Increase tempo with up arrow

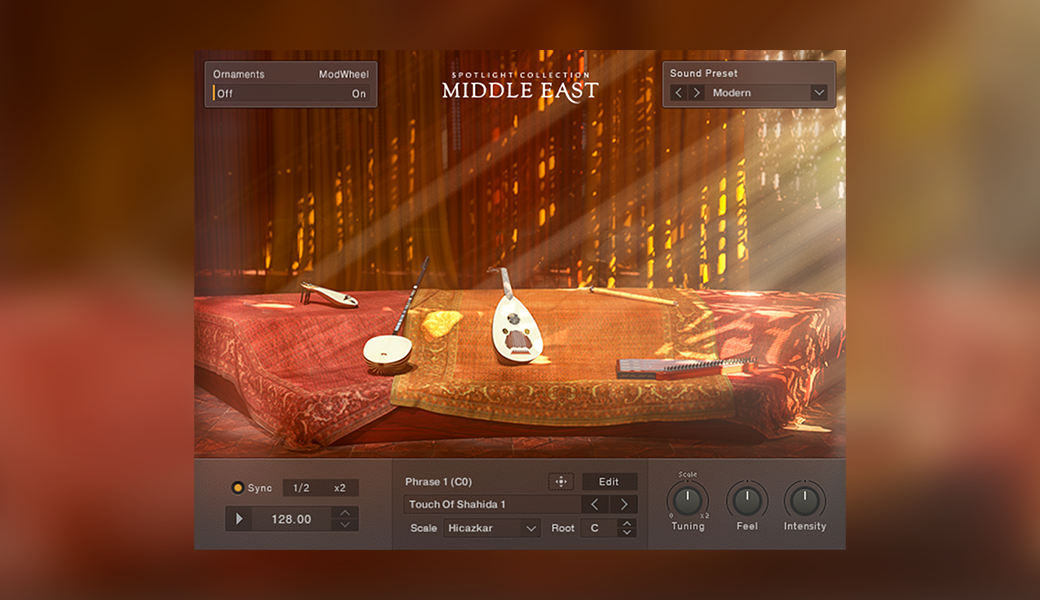click(x=345, y=513)
